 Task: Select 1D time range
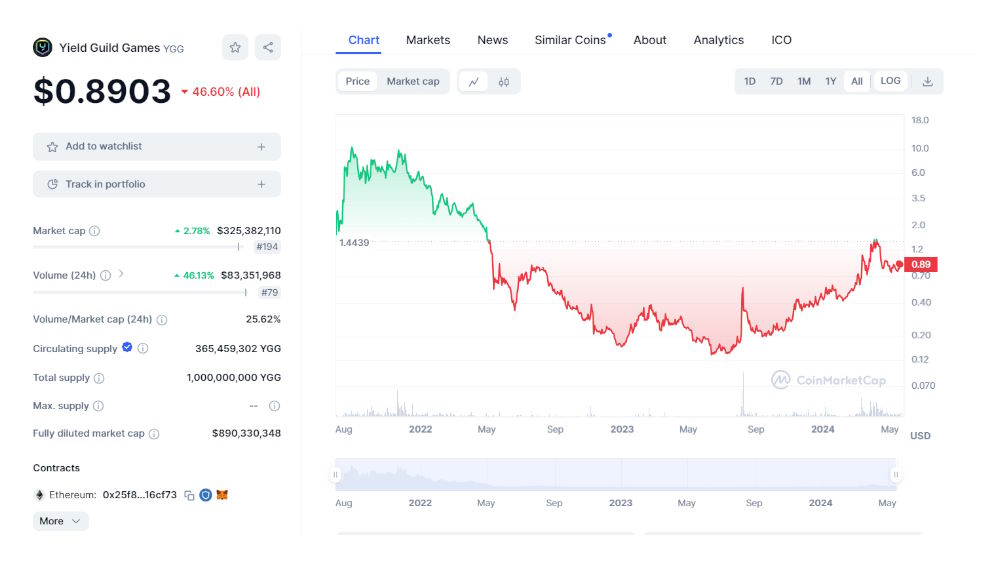[749, 82]
